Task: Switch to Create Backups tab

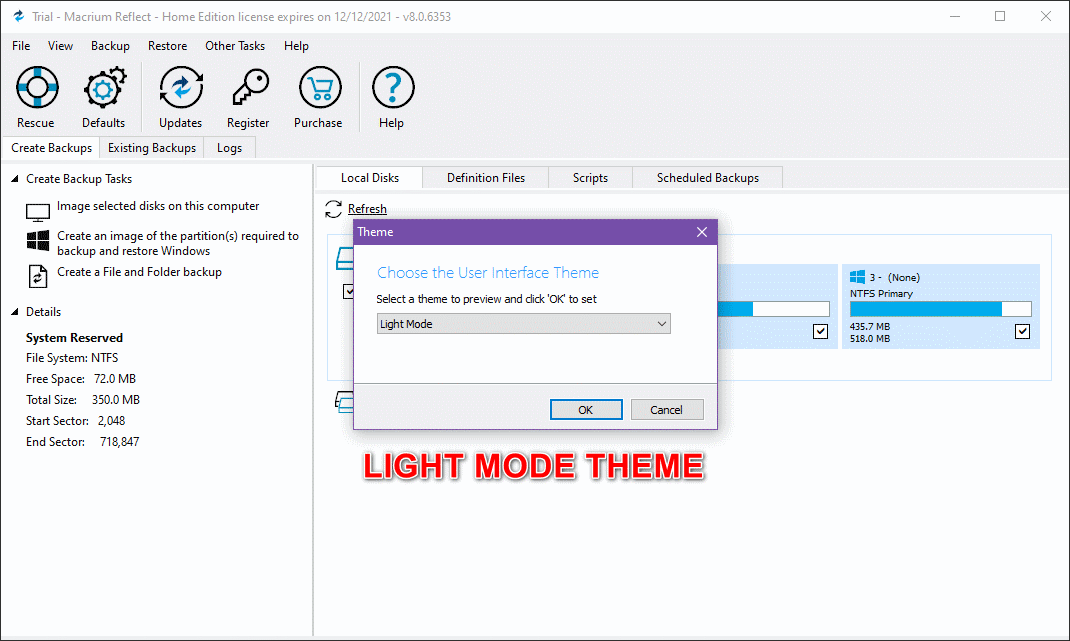Action: (51, 148)
